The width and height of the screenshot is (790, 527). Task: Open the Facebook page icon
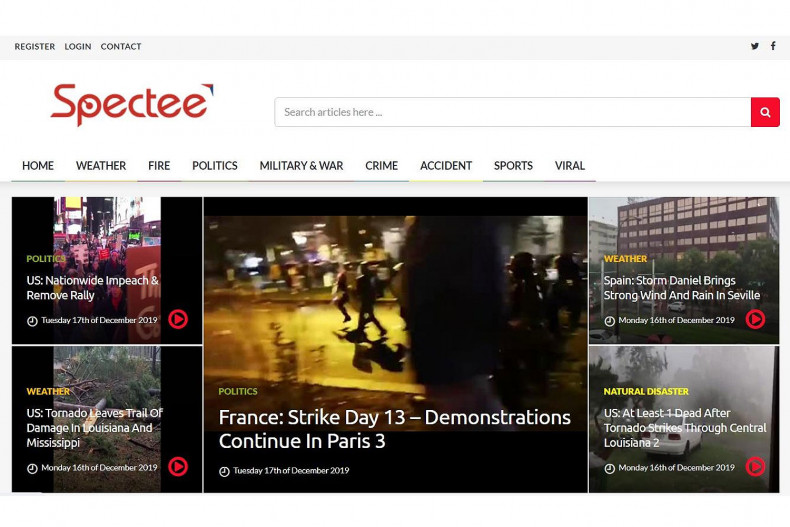pyautogui.click(x=773, y=46)
